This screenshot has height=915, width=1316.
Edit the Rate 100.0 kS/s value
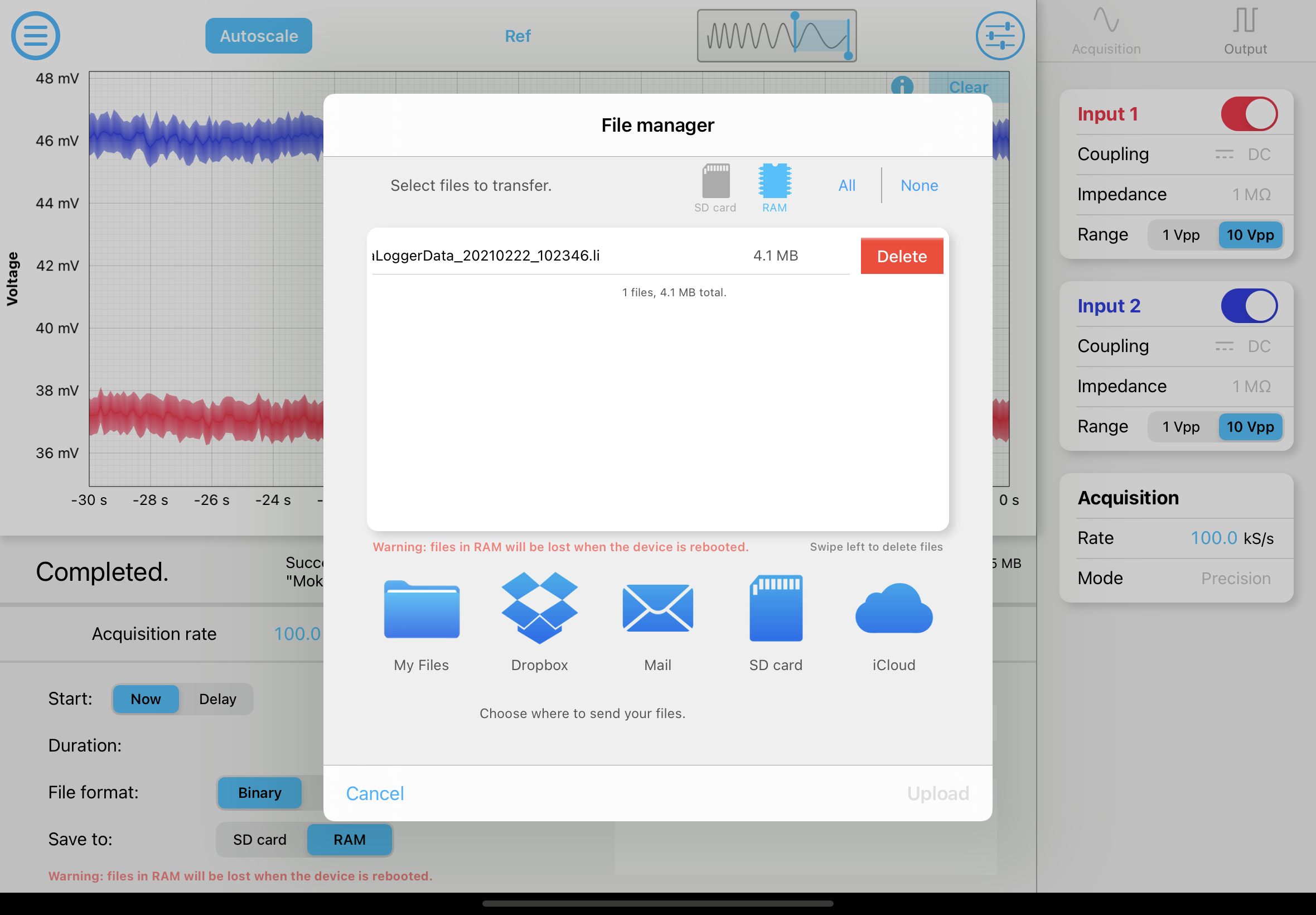point(1213,538)
